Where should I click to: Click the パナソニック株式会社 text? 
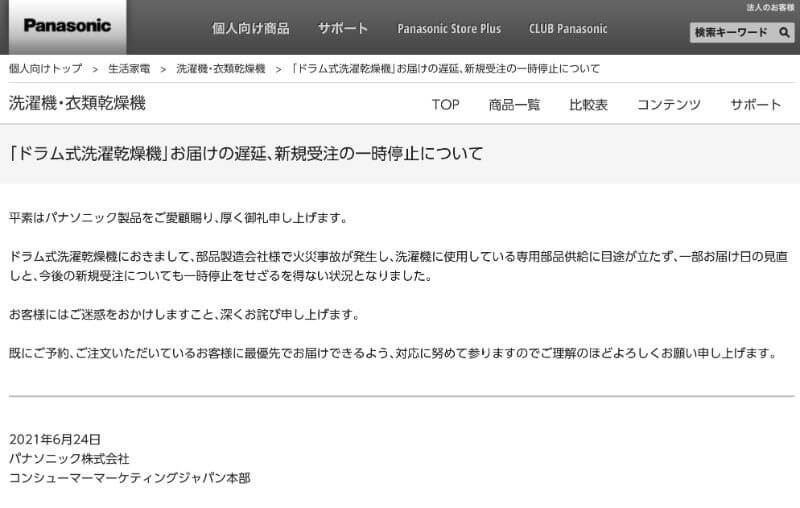click(69, 459)
